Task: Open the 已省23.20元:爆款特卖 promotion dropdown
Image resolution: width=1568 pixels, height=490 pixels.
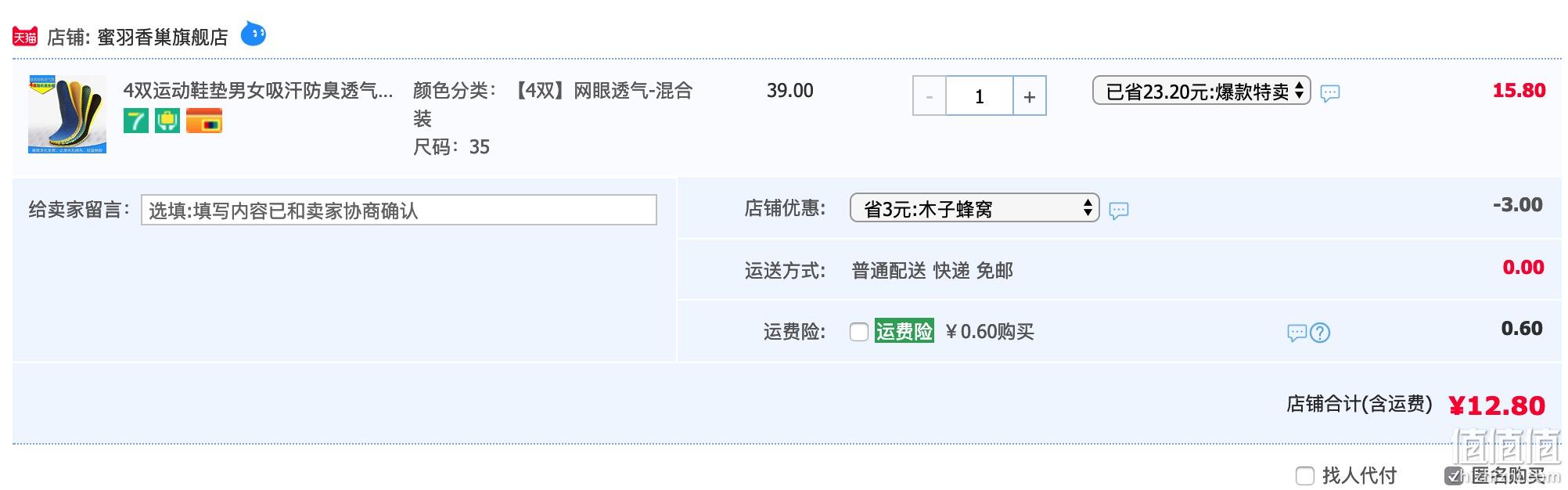Action: (x=1201, y=91)
